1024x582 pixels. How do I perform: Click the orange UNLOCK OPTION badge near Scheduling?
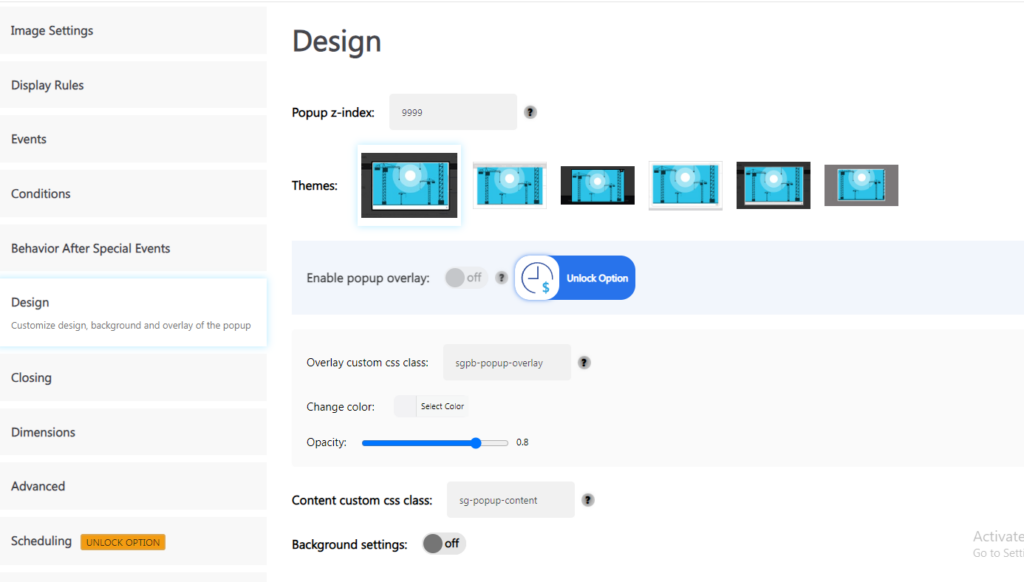pyautogui.click(x=123, y=542)
